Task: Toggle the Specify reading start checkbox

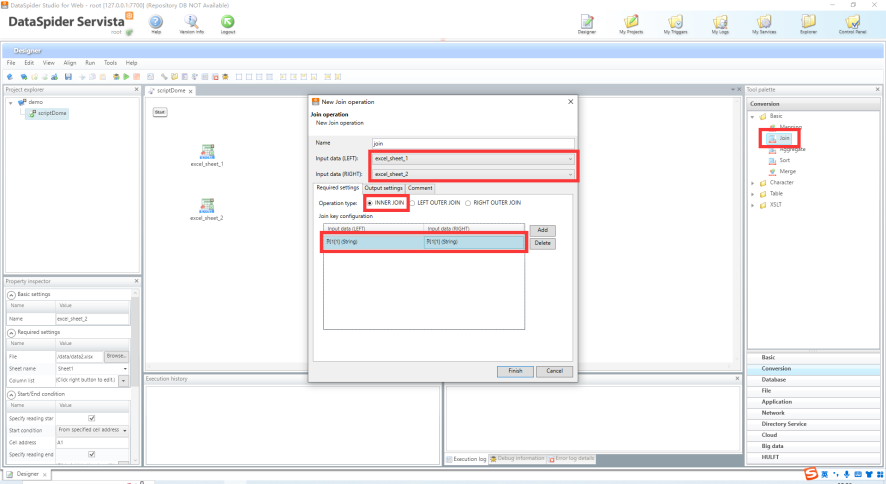Action: click(x=92, y=418)
